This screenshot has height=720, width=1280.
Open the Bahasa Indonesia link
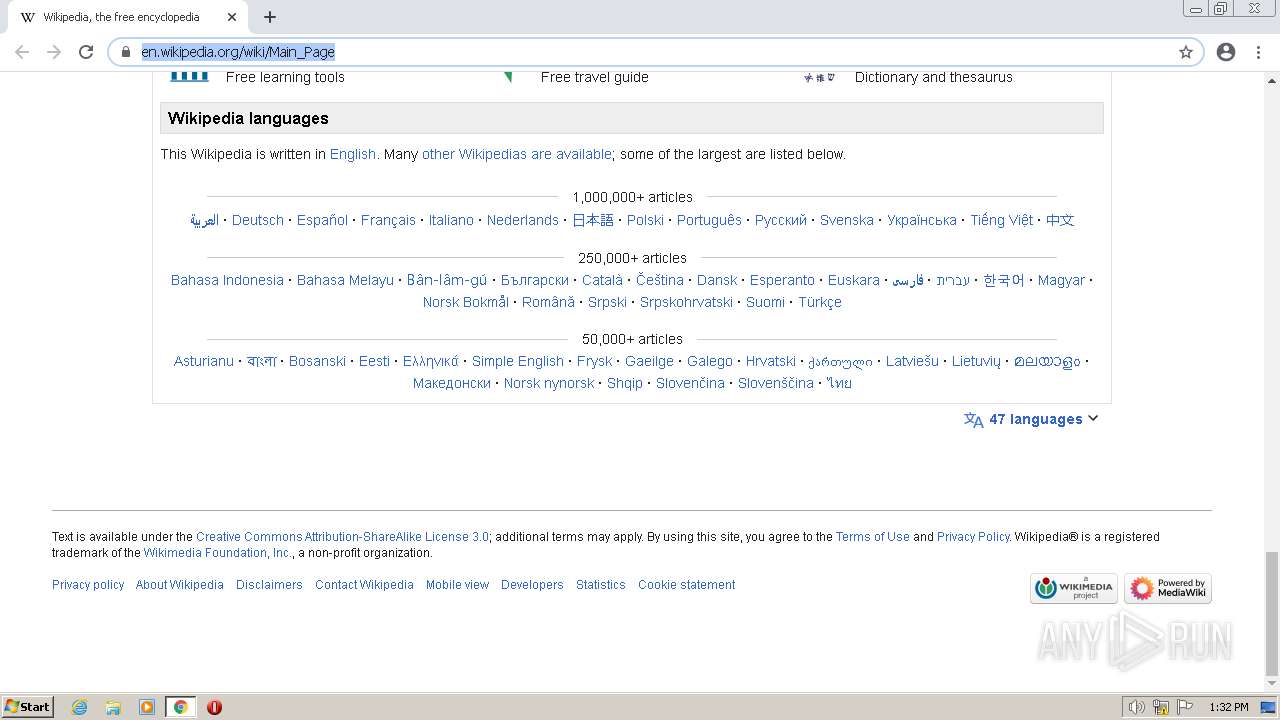coord(227,280)
